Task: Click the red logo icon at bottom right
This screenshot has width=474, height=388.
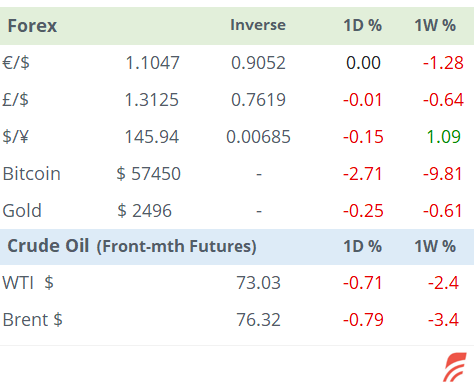Action: coord(455,367)
